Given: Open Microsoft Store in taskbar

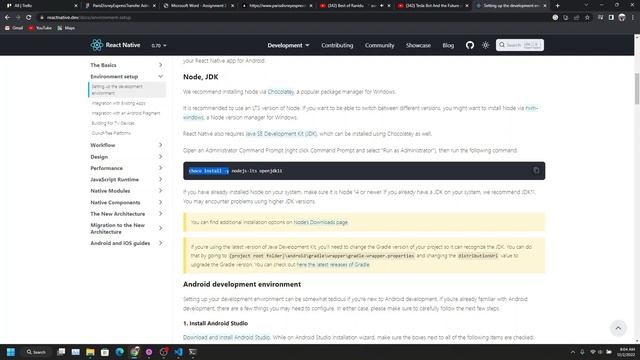Looking at the screenshot, I should click(x=105, y=352).
